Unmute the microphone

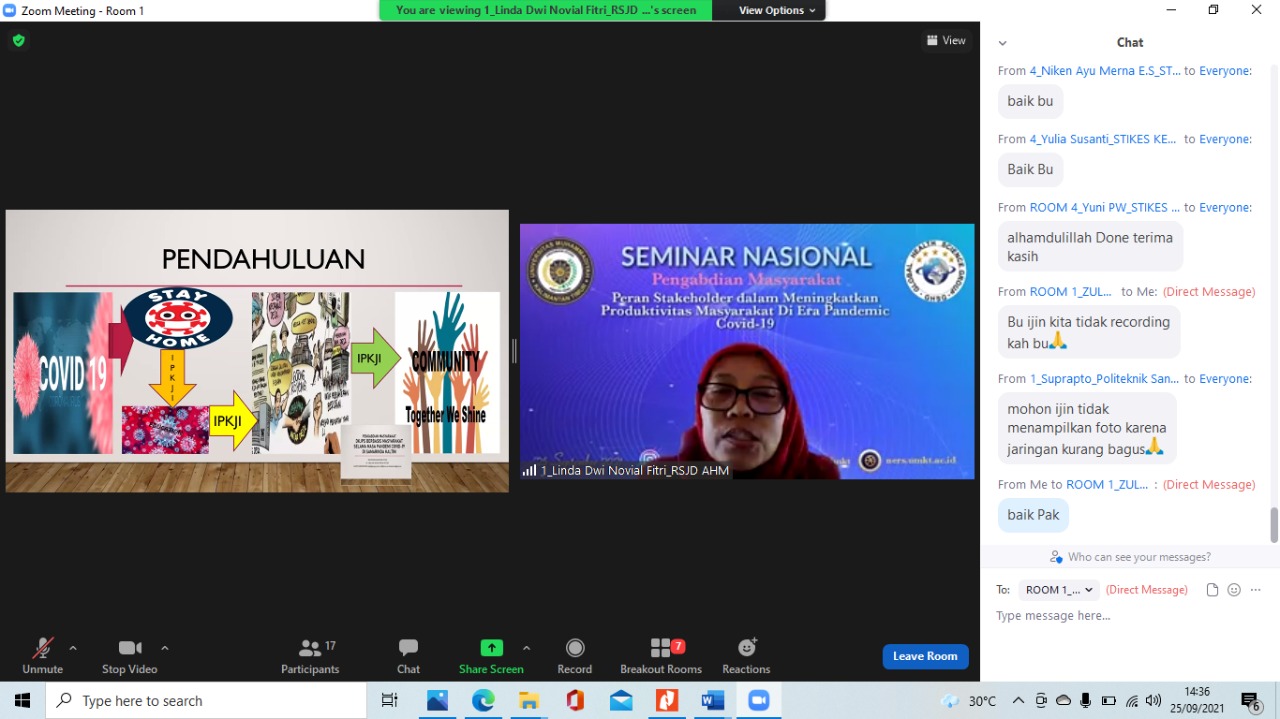coord(42,655)
